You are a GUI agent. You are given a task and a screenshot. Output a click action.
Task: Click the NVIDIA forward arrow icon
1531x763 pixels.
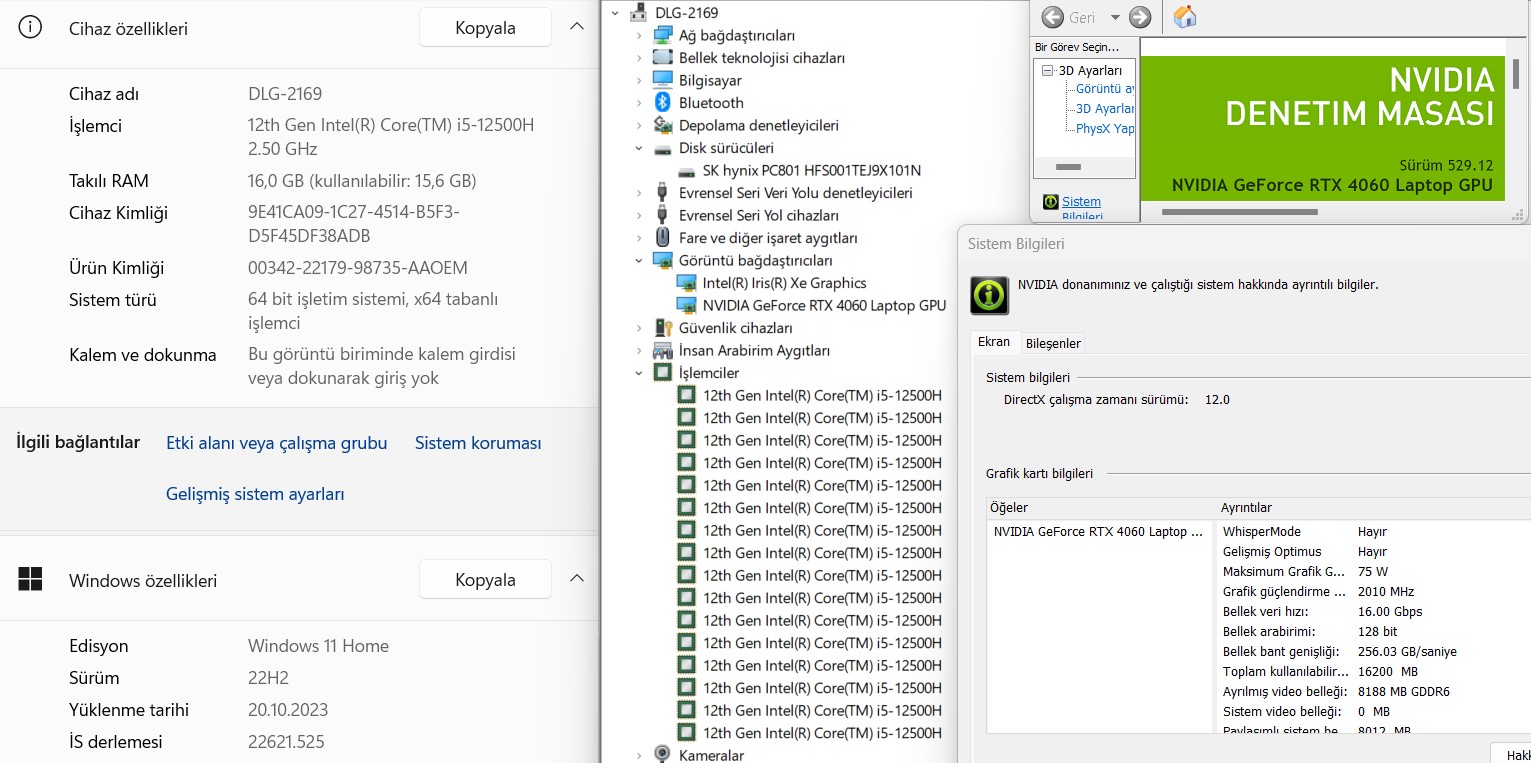pyautogui.click(x=1140, y=17)
